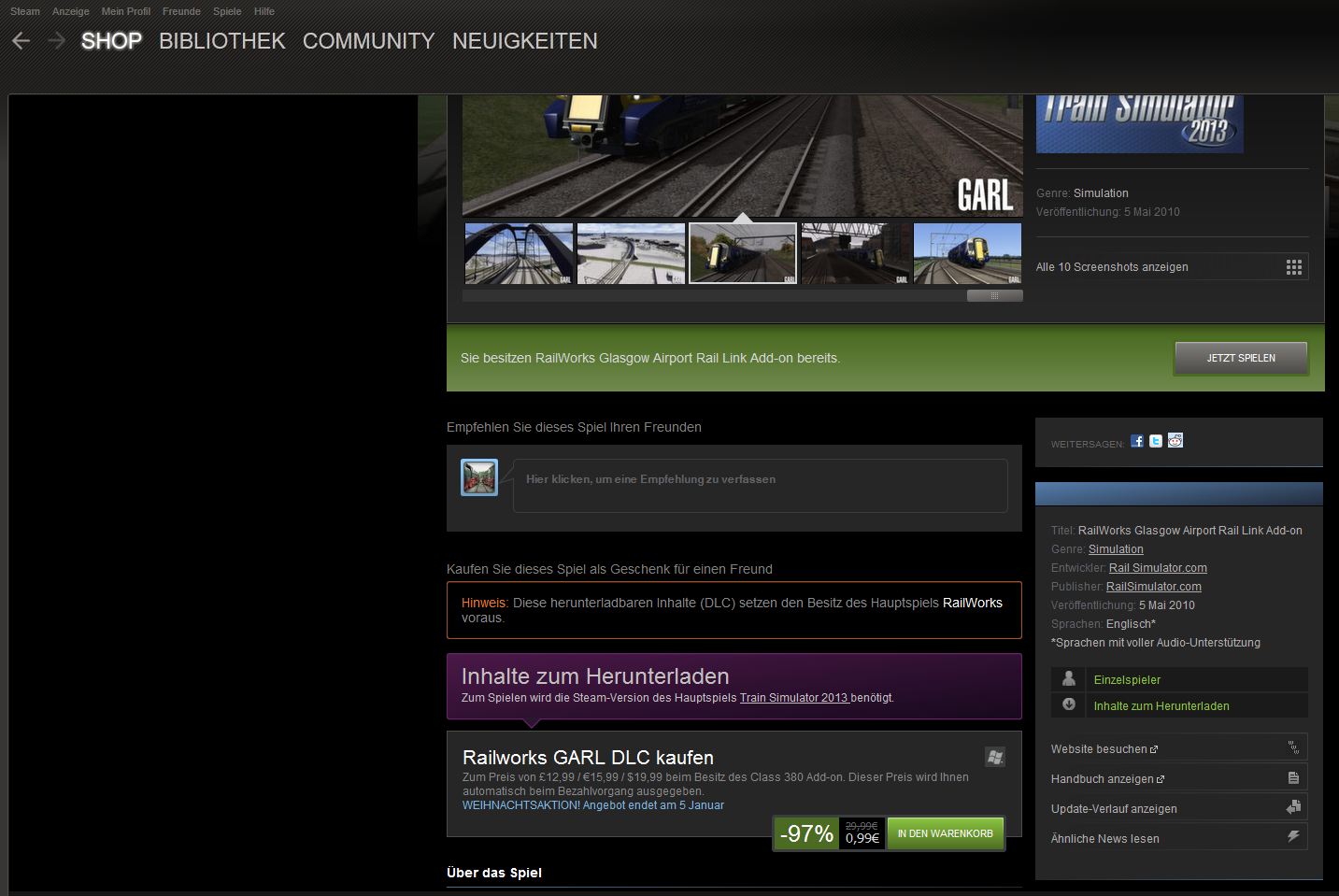
Task: Click the screenshot strip scrollbar handle
Action: (x=994, y=295)
